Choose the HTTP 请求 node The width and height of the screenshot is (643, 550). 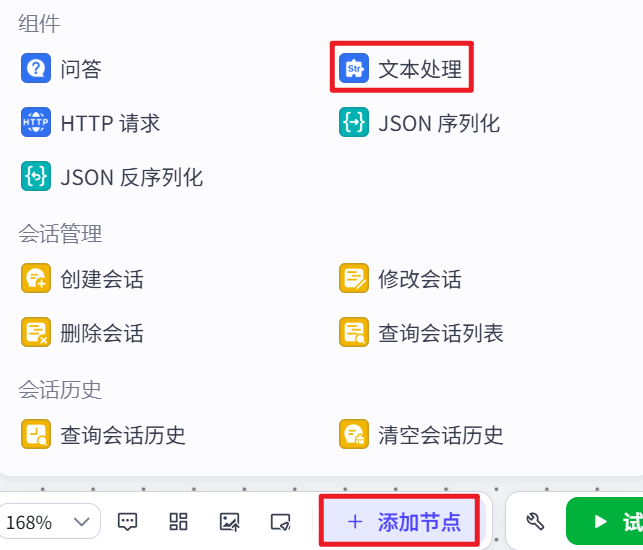[x=91, y=122]
